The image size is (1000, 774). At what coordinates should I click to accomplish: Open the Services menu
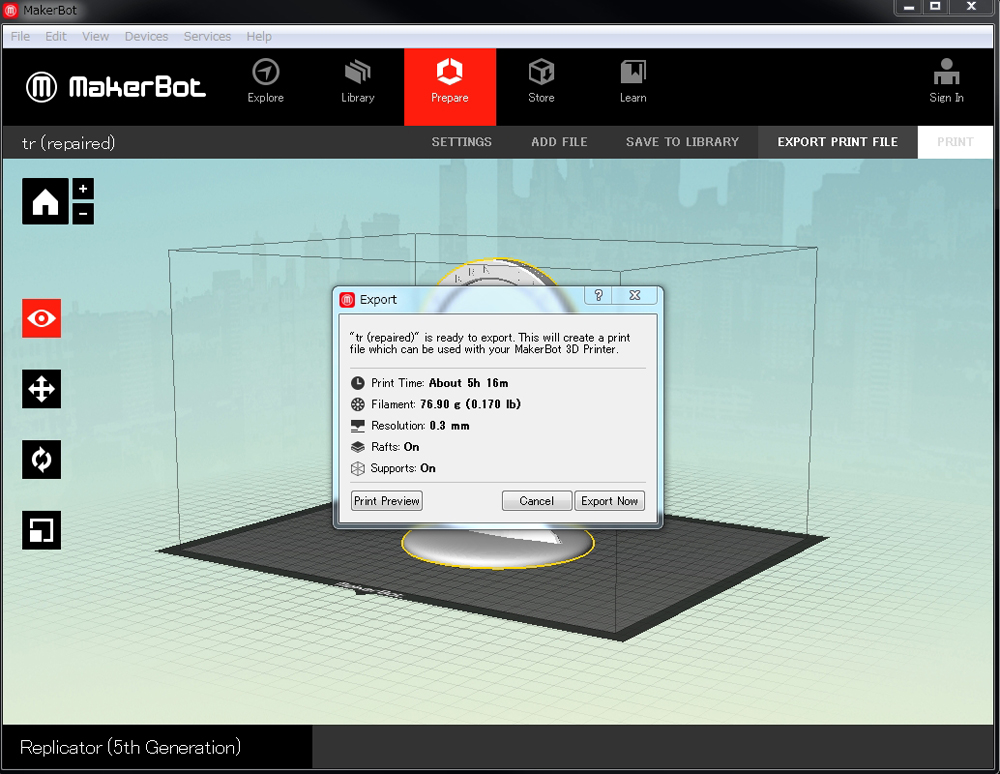[x=207, y=36]
